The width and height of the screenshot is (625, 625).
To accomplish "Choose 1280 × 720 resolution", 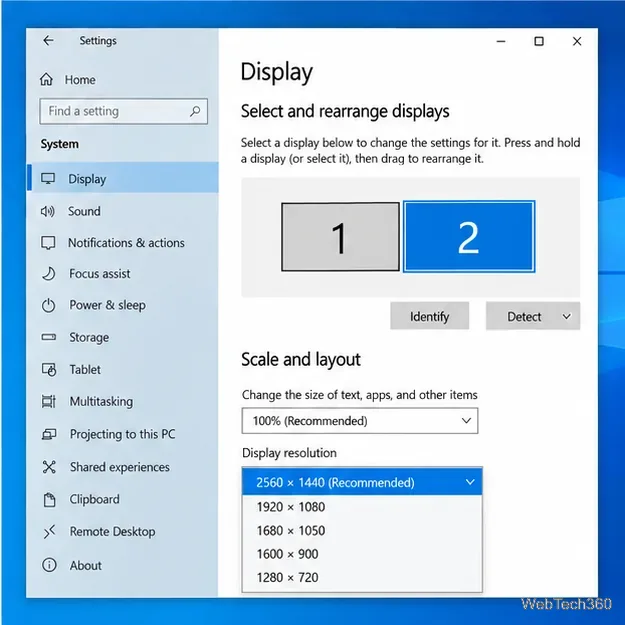I will (362, 578).
